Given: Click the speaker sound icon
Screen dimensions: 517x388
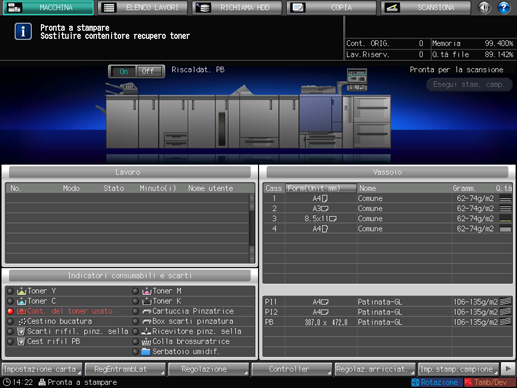Looking at the screenshot, I should [x=484, y=7].
